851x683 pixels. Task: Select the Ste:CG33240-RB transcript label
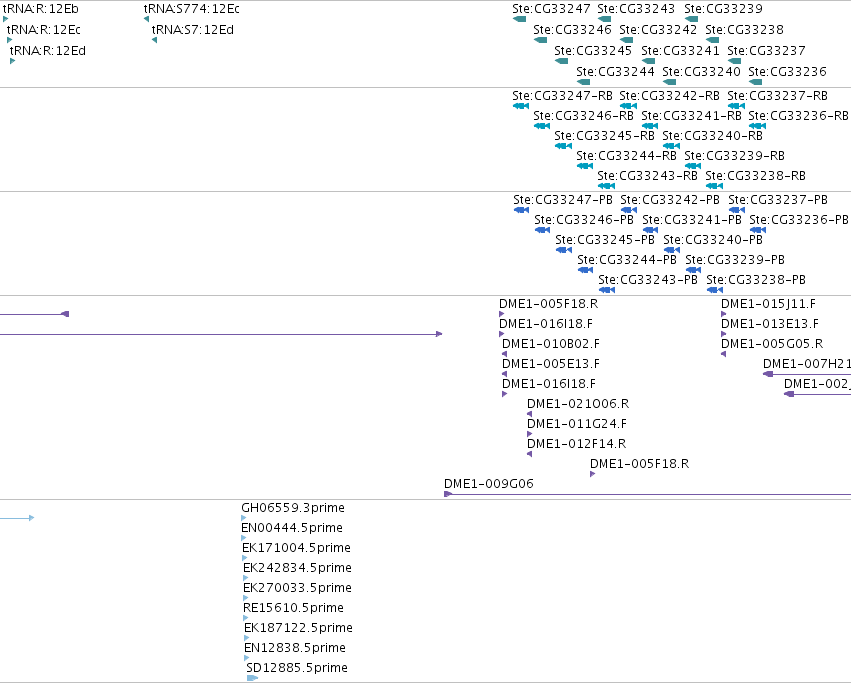[713, 136]
